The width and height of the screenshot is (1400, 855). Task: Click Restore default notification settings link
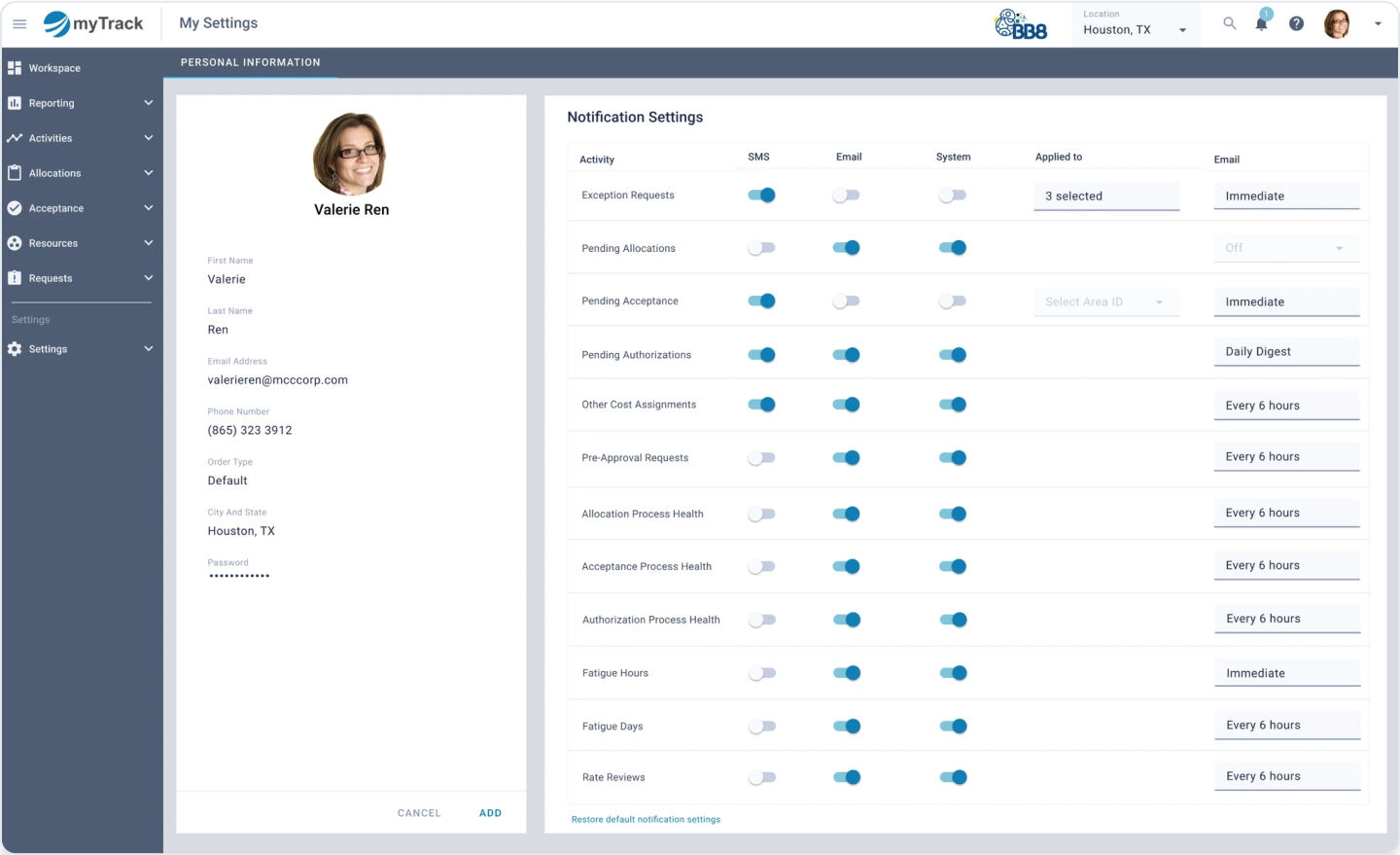[x=646, y=820]
